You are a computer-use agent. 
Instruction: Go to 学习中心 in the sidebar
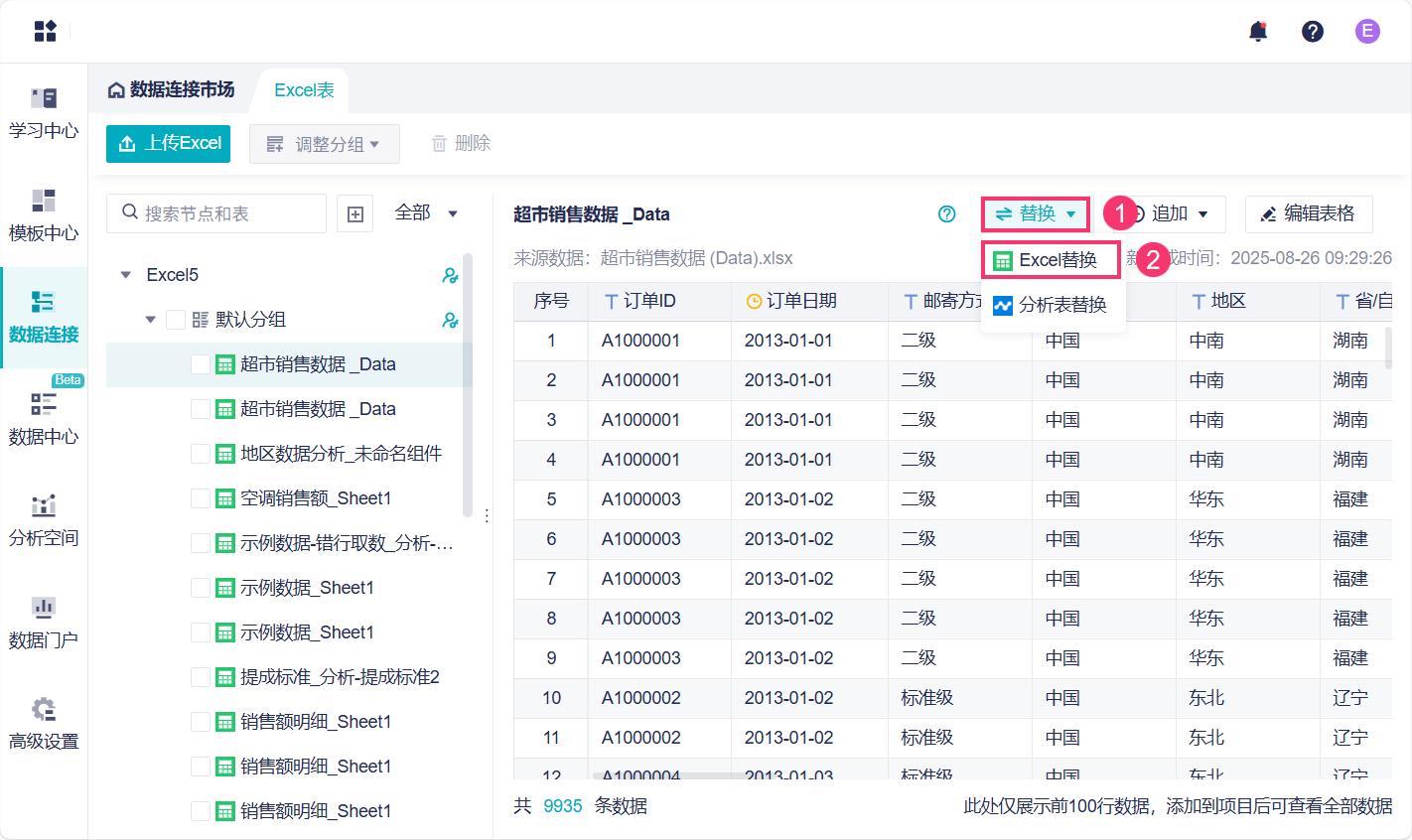coord(44,112)
